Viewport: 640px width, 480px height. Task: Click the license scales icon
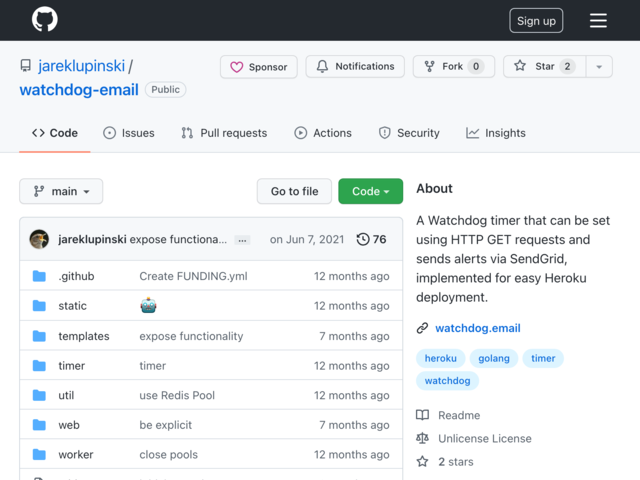point(422,438)
